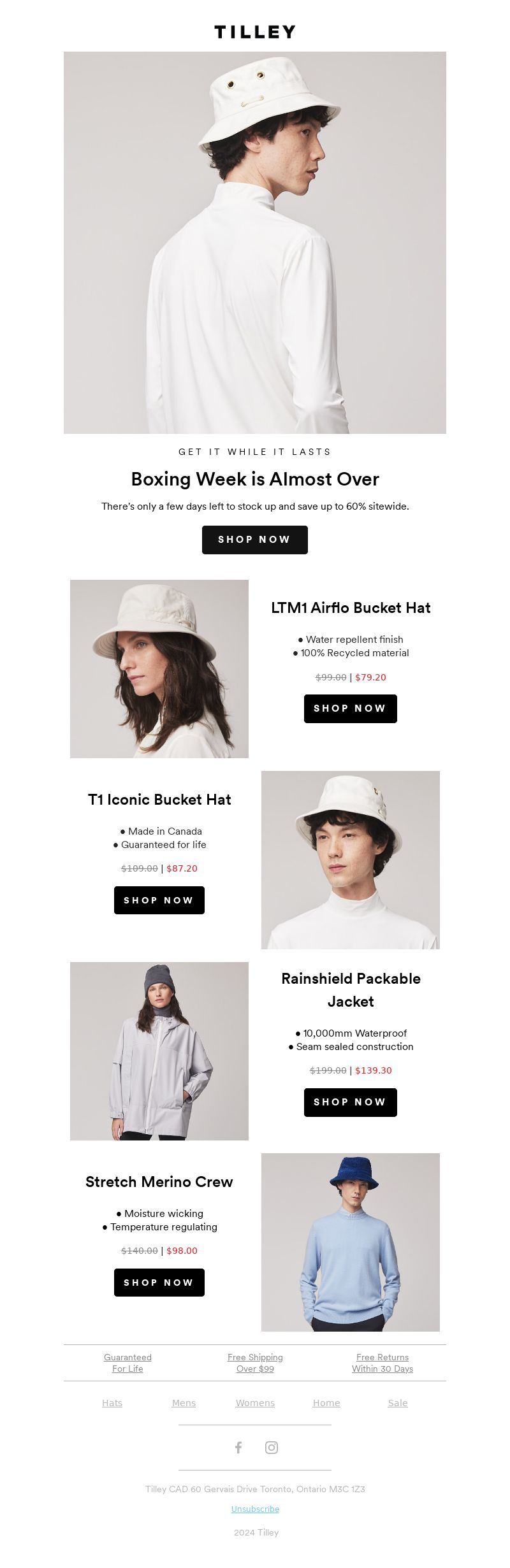This screenshot has height=1568, width=510.
Task: Click the Guaranteed For Life link
Action: [x=127, y=1363]
